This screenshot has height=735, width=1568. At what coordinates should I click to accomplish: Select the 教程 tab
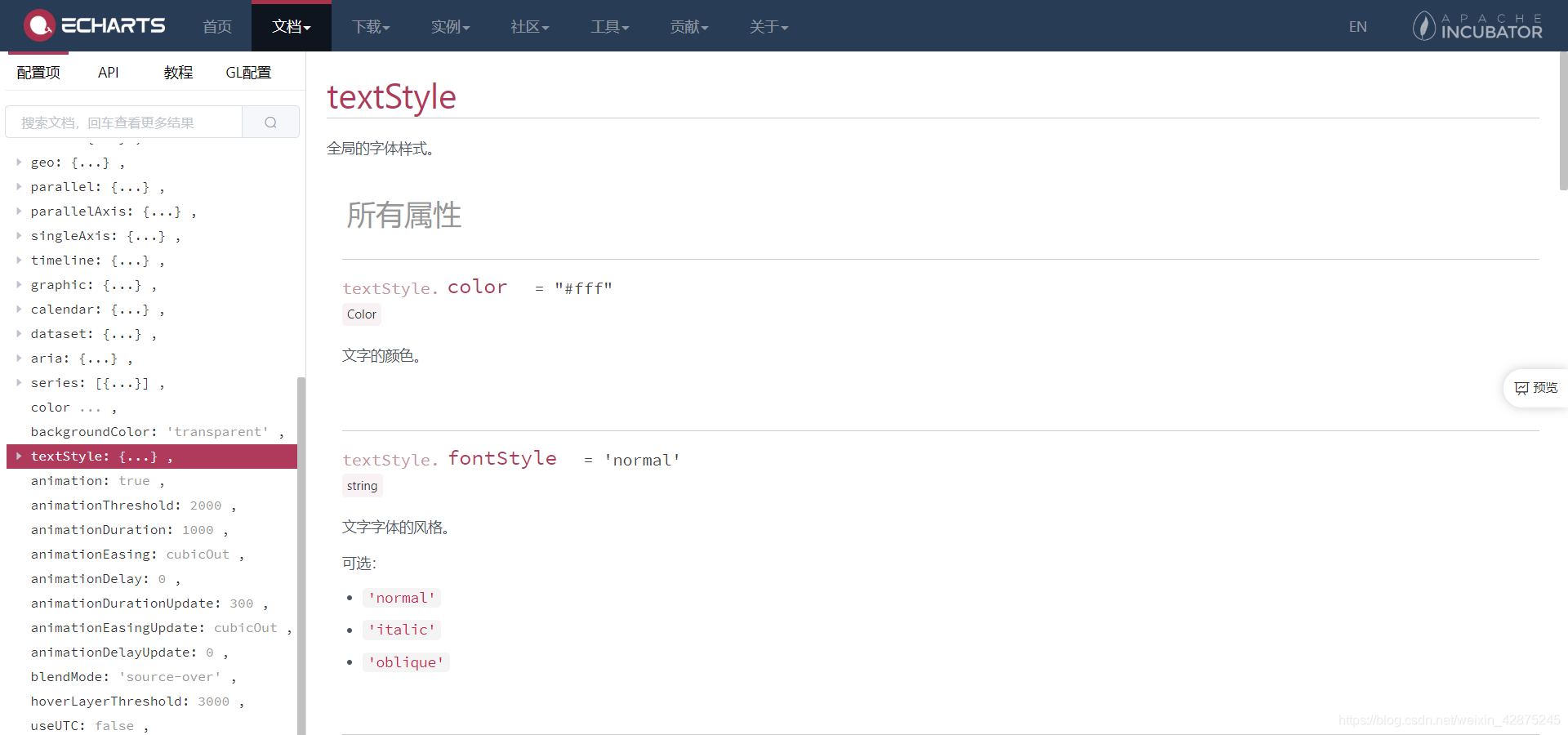(178, 73)
